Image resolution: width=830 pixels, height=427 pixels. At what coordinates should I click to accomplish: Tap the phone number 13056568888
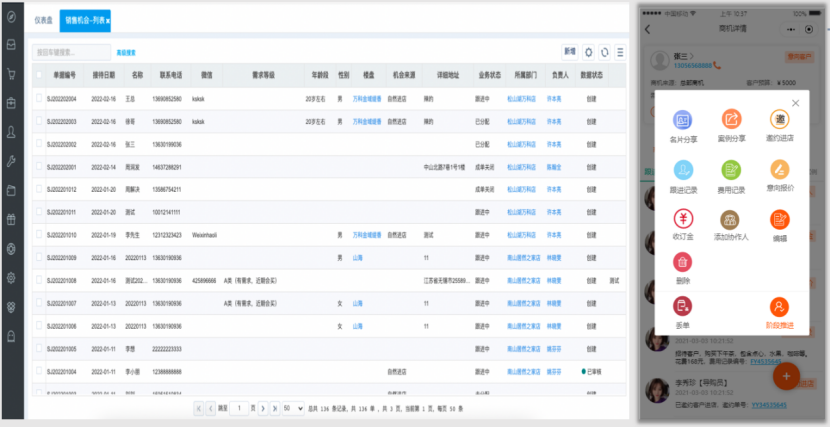(x=692, y=66)
